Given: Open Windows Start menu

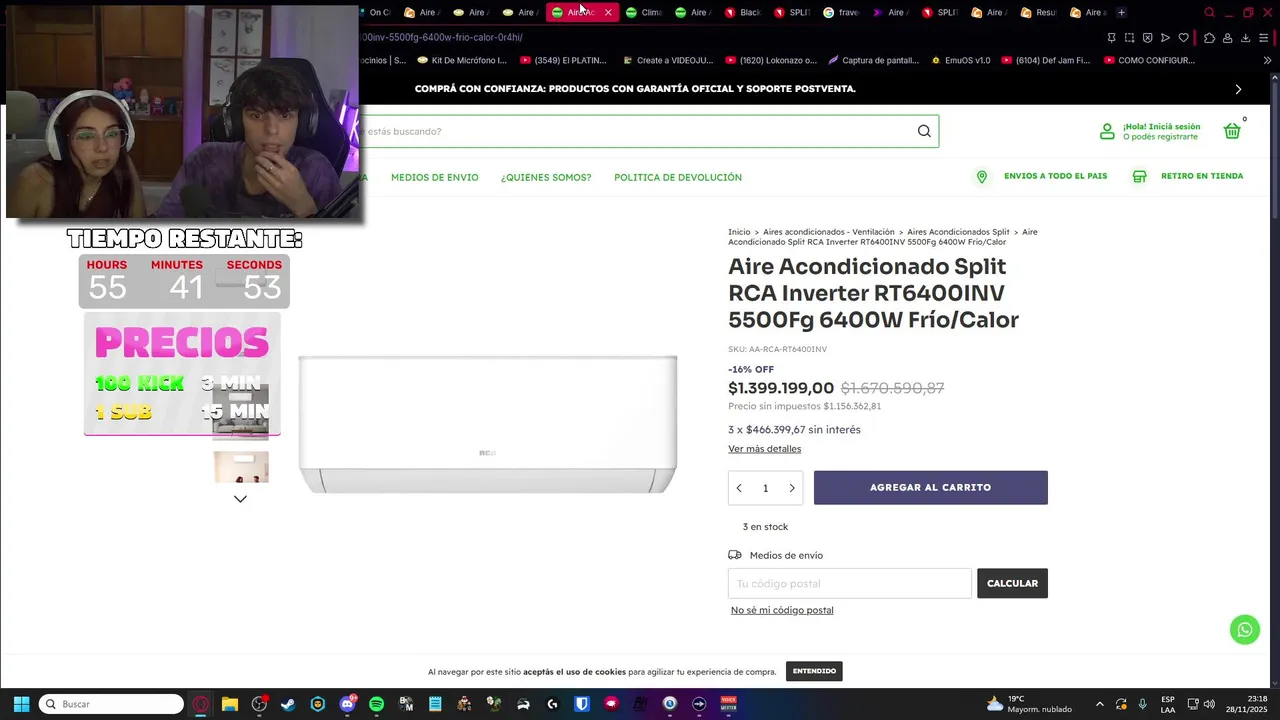Looking at the screenshot, I should point(21,704).
